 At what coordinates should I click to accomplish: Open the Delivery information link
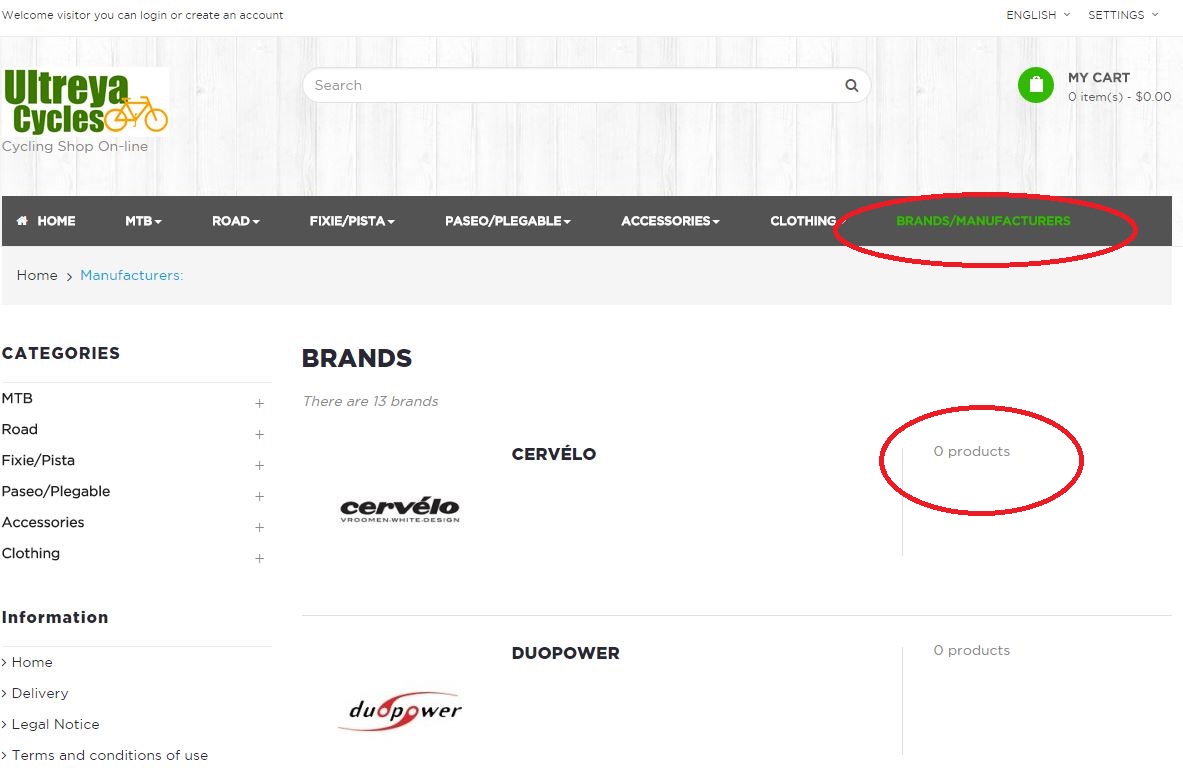(x=40, y=693)
